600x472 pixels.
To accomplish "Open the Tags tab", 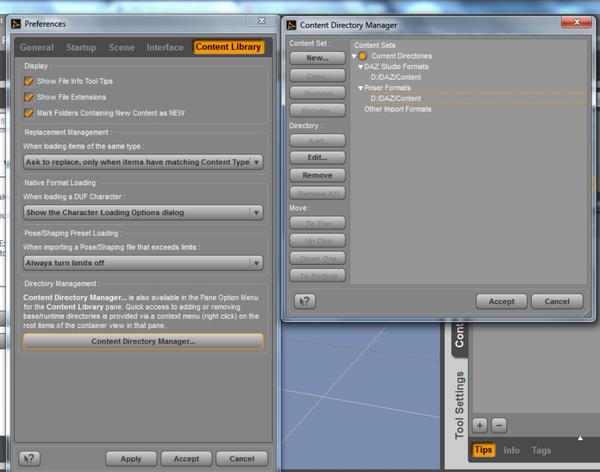I will pyautogui.click(x=541, y=450).
